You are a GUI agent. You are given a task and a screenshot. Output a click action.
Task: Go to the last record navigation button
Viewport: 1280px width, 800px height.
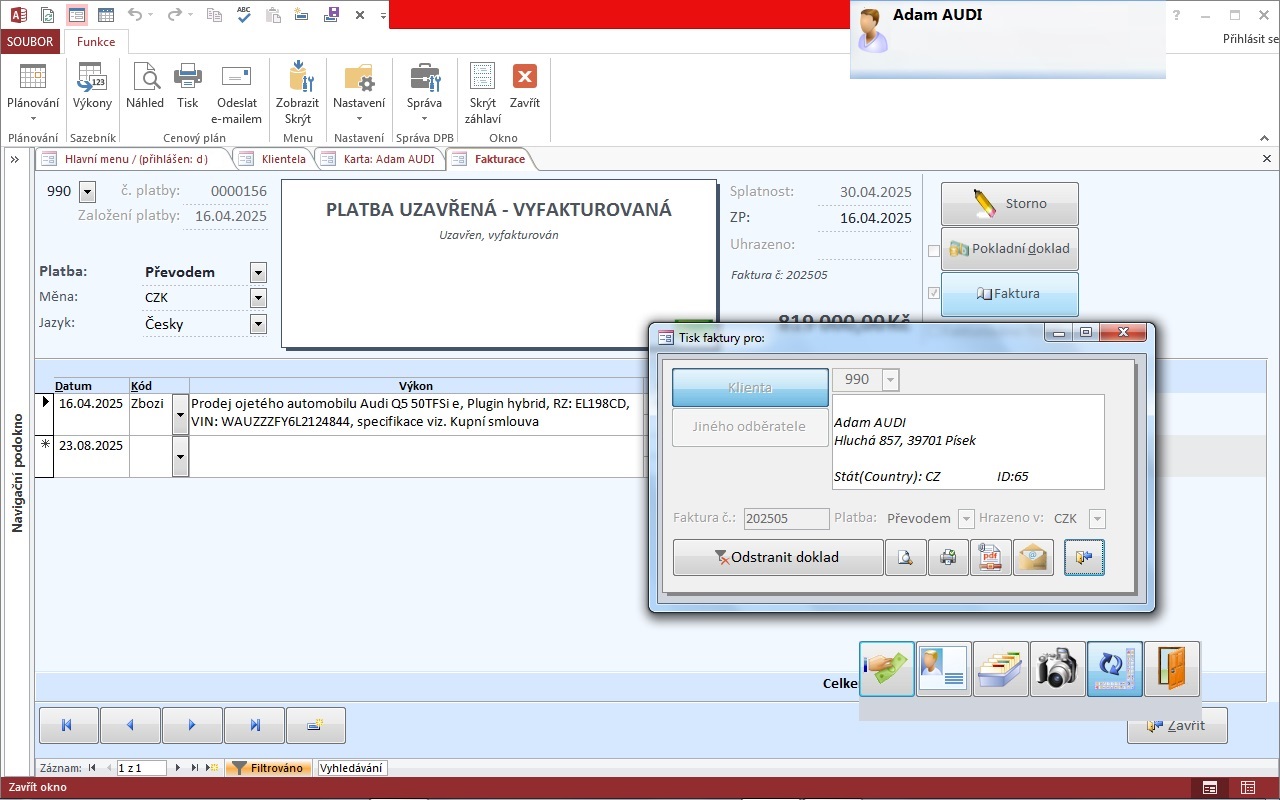pos(254,726)
